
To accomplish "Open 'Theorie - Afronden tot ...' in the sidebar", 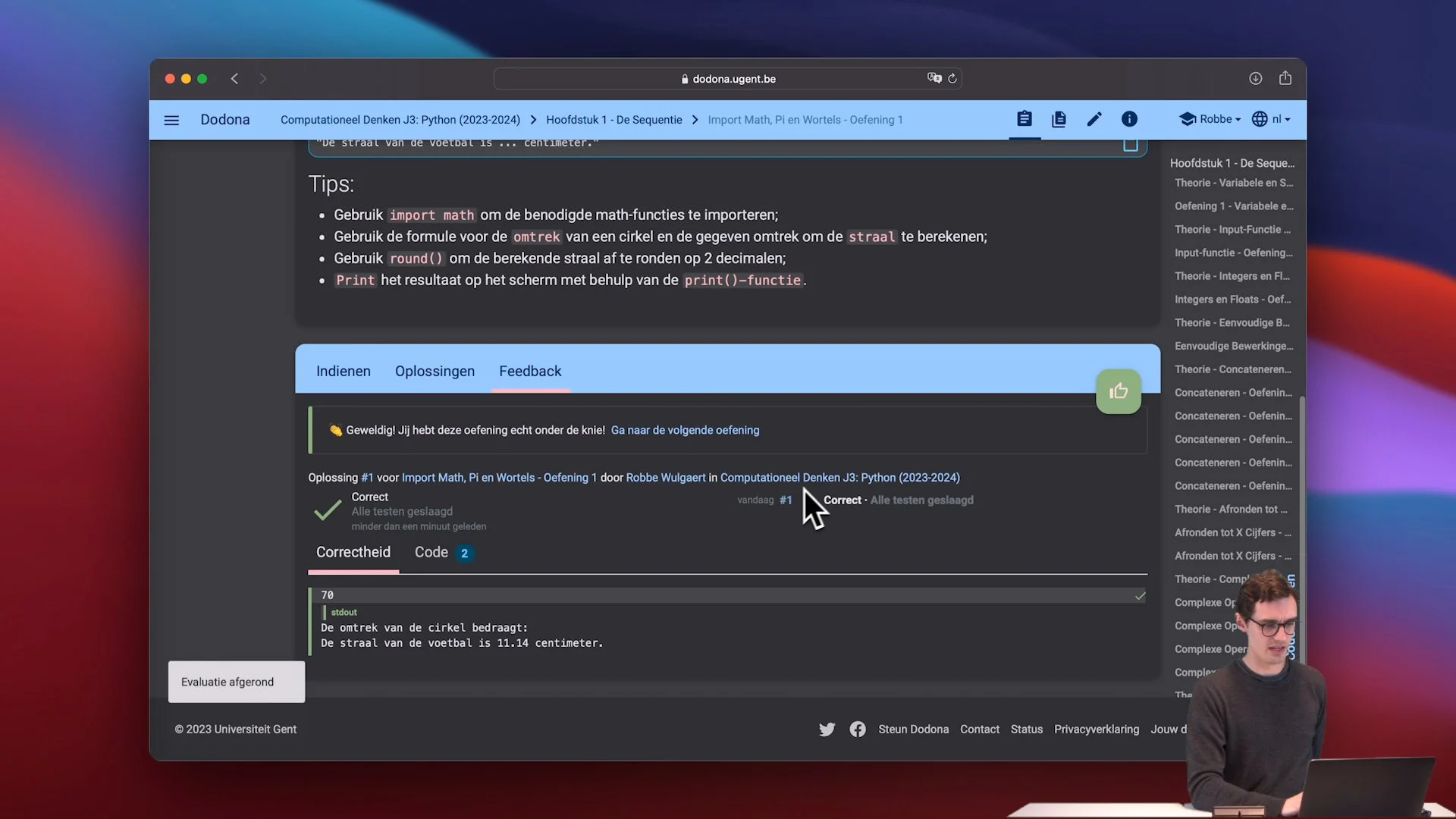I will (1231, 509).
